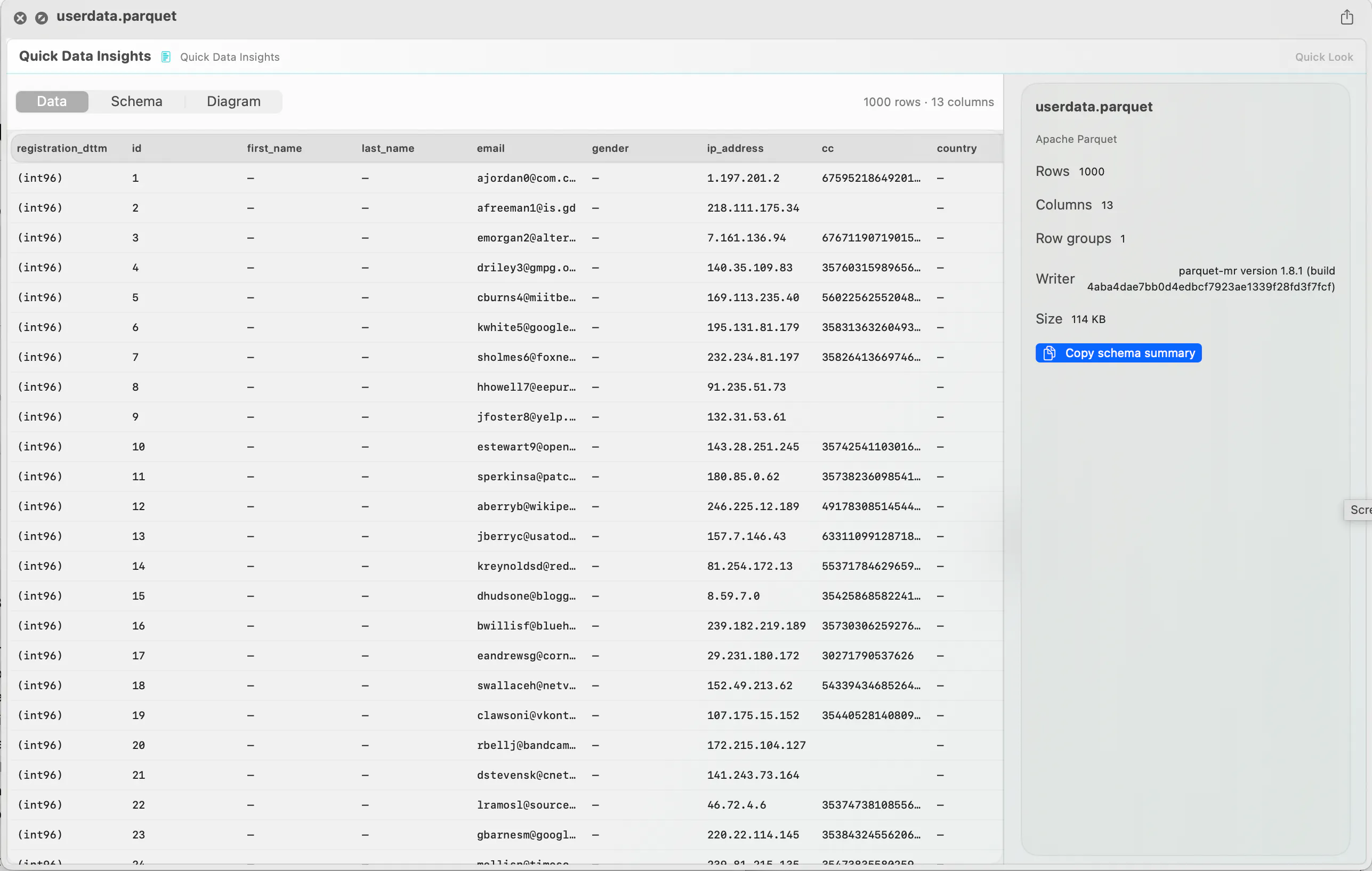The width and height of the screenshot is (1372, 871).
Task: Select cc value 67595218649201…
Action: pos(871,178)
